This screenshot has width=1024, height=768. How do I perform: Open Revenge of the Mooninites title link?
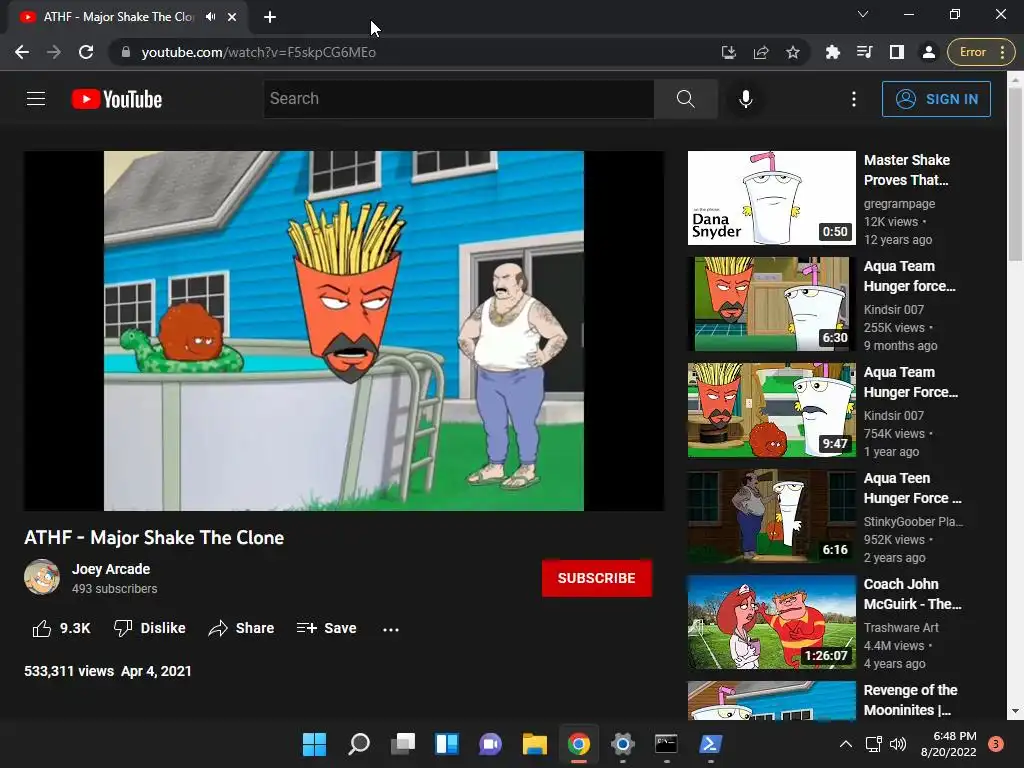point(910,700)
